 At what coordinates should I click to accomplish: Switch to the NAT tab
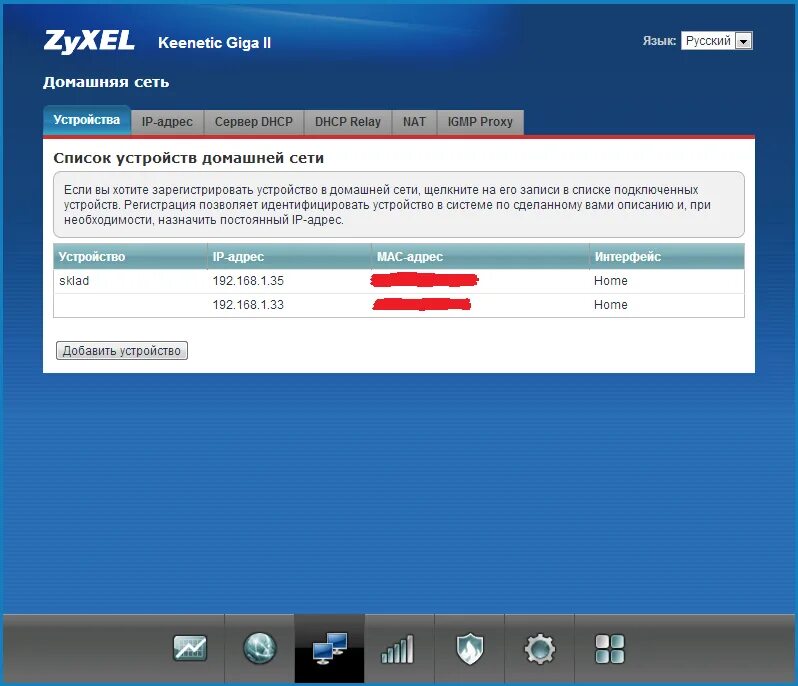(x=414, y=122)
